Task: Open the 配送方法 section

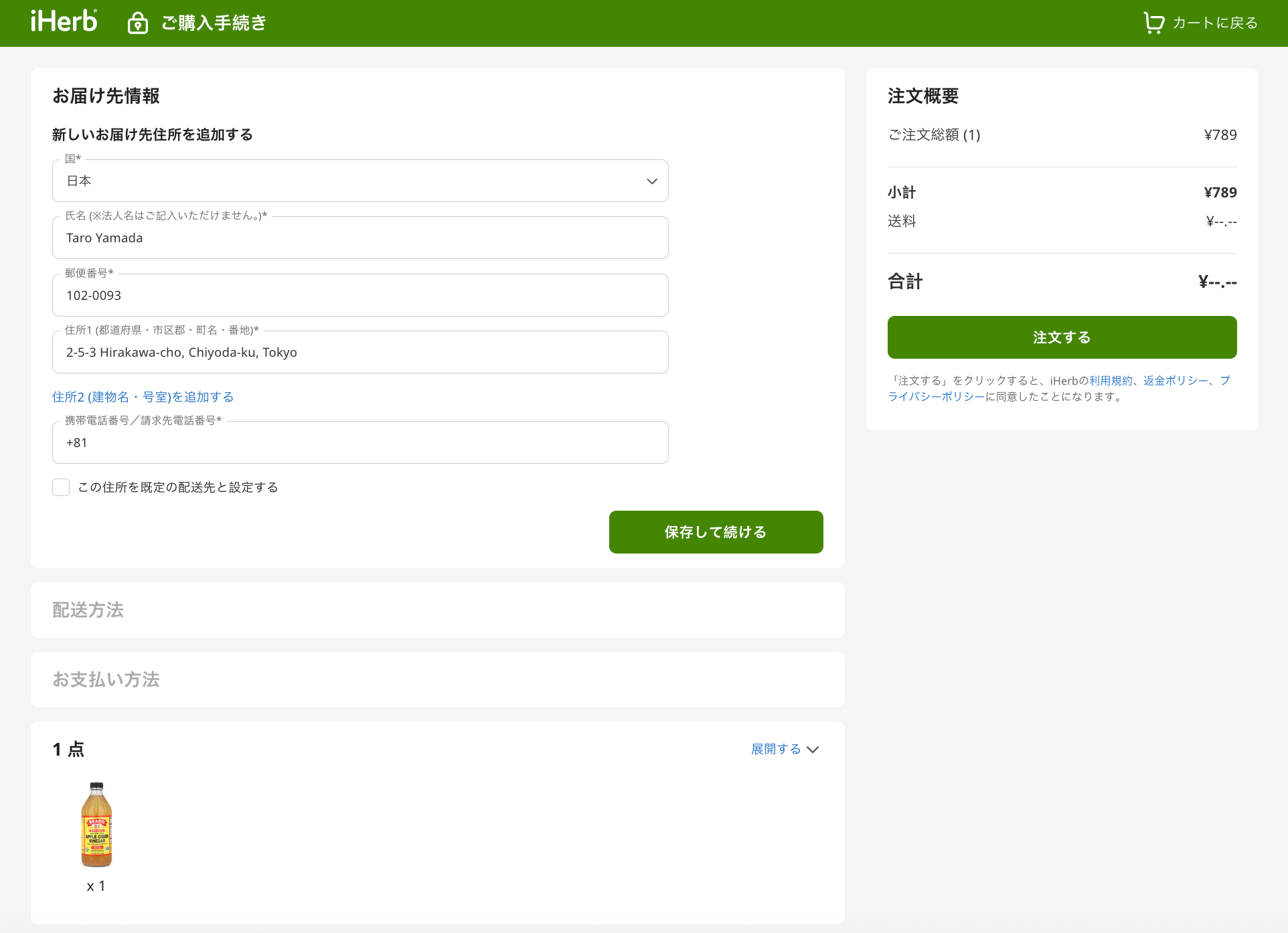Action: click(88, 610)
